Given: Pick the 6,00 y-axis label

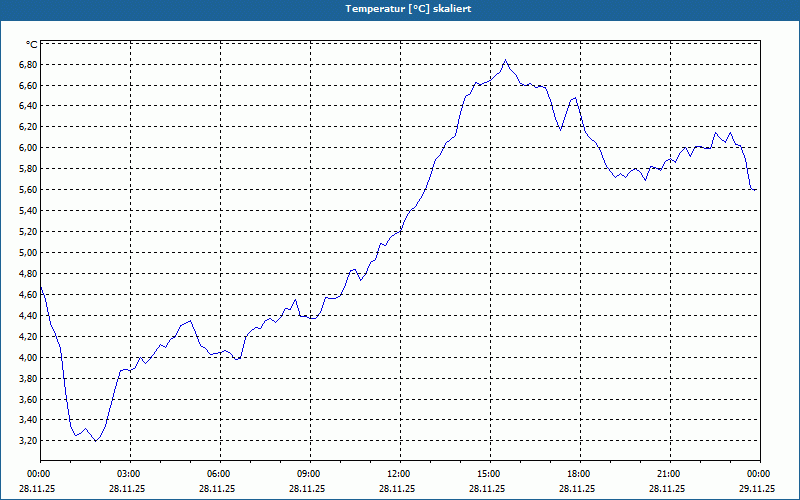Looking at the screenshot, I should click(x=28, y=148).
